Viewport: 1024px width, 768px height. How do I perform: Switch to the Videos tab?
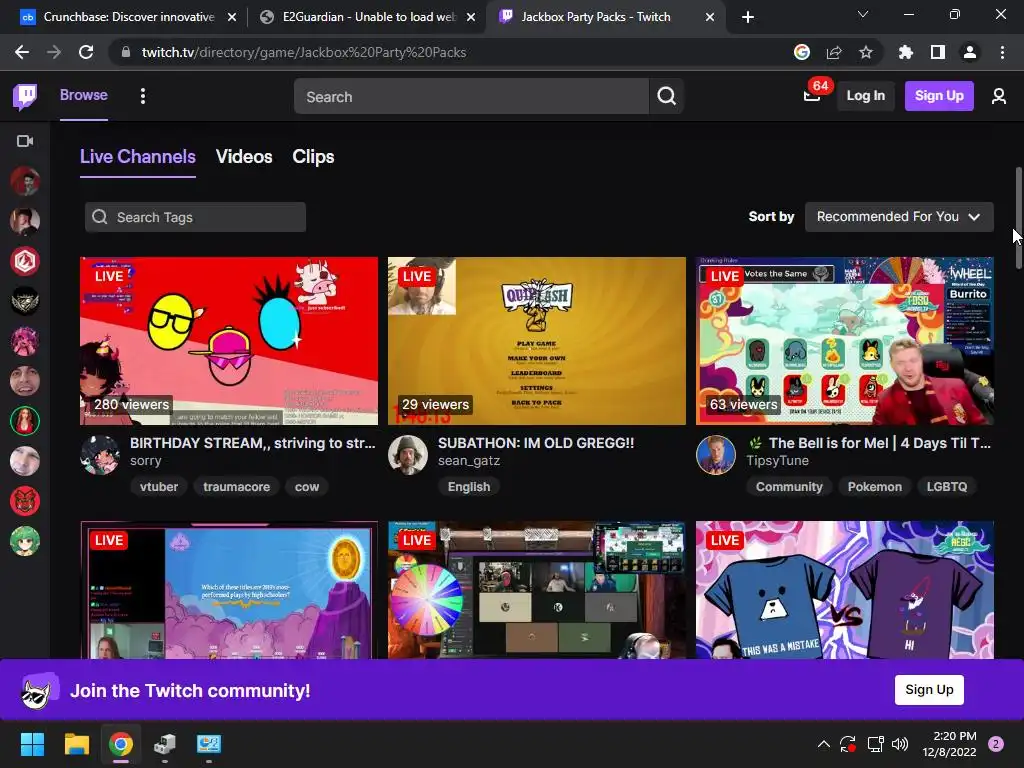pos(244,157)
